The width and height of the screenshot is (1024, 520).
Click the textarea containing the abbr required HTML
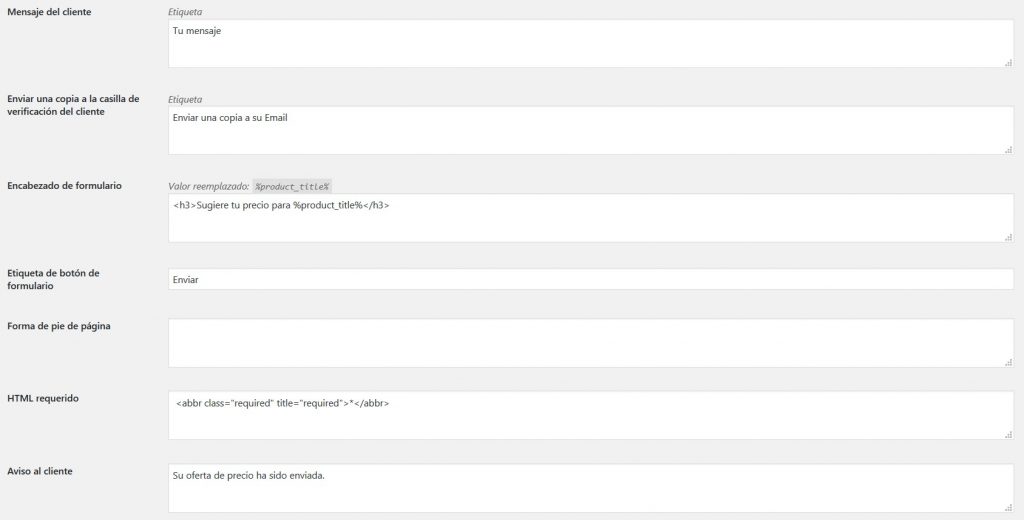coord(590,415)
